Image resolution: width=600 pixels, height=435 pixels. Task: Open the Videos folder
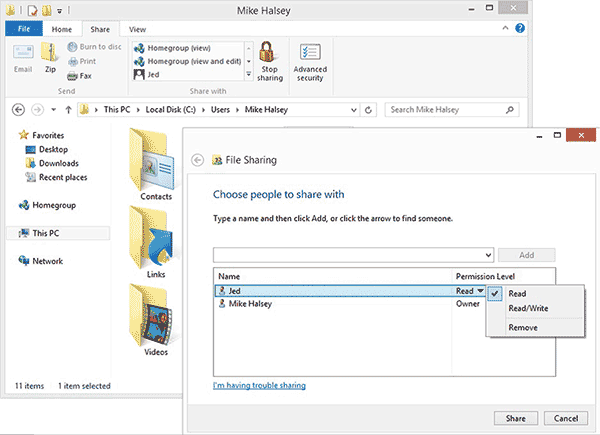(155, 320)
